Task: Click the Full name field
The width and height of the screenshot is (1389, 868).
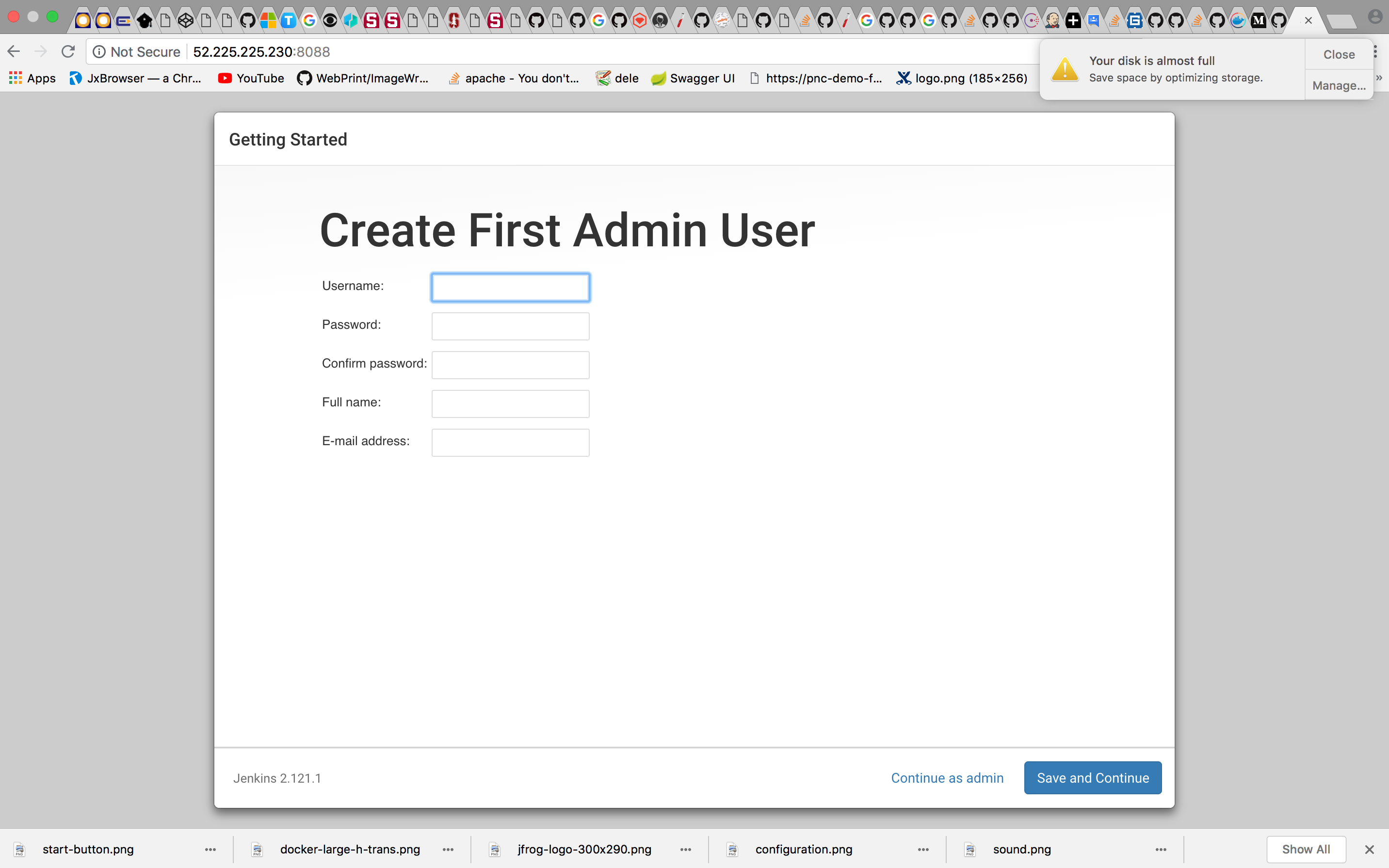Action: (x=510, y=403)
